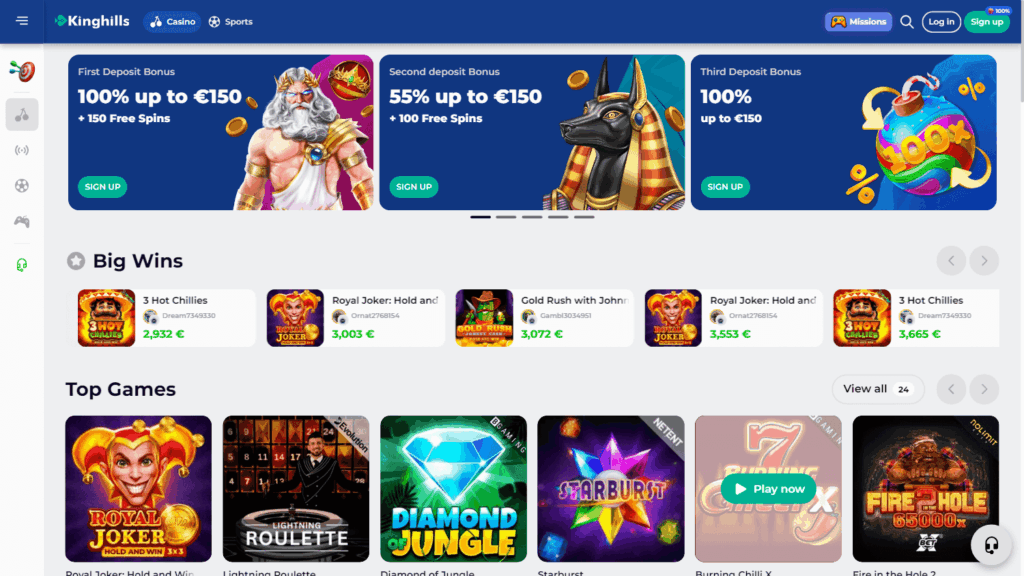Image resolution: width=1024 pixels, height=576 pixels.
Task: Show next Big Wins entries arrow
Action: [984, 261]
